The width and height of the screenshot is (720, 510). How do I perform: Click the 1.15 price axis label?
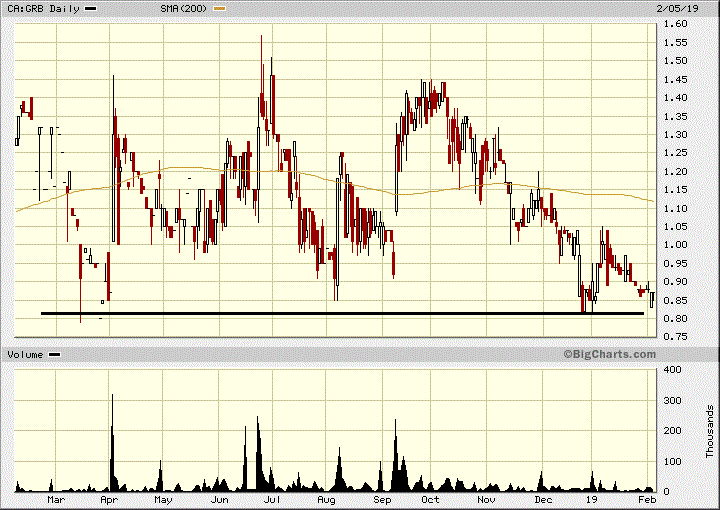(675, 190)
